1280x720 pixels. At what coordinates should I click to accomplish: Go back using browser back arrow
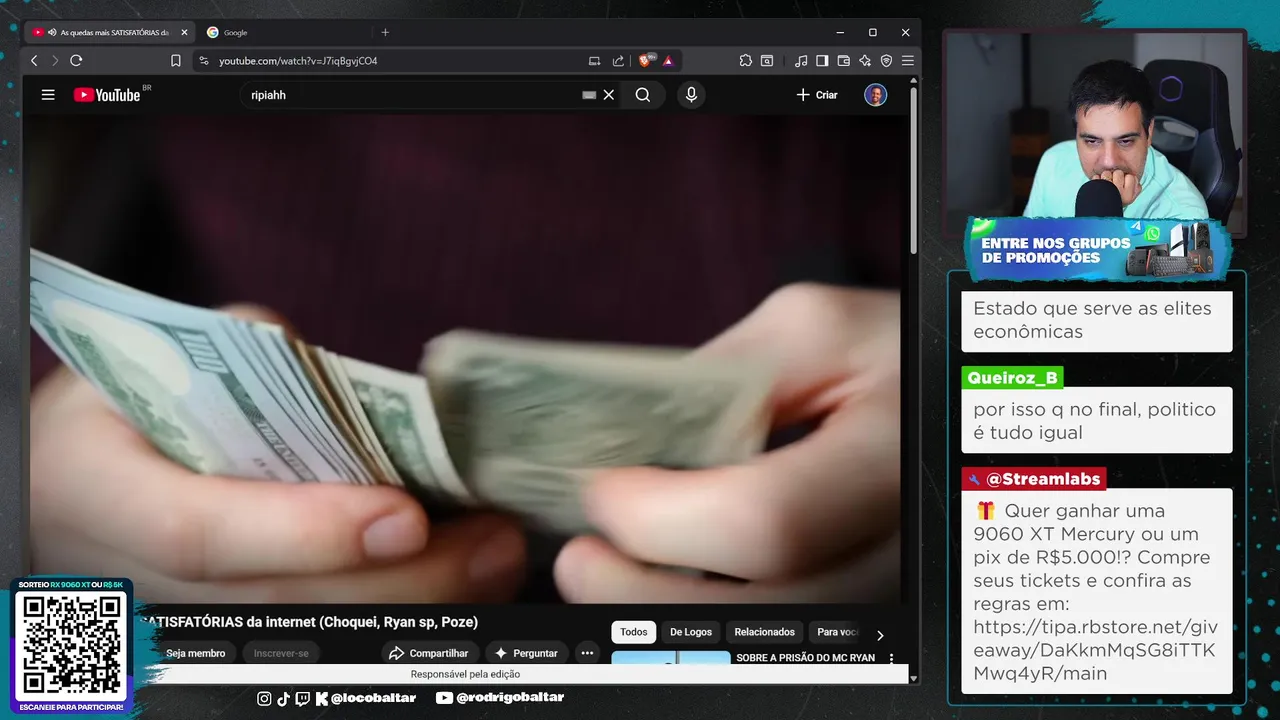[34, 61]
